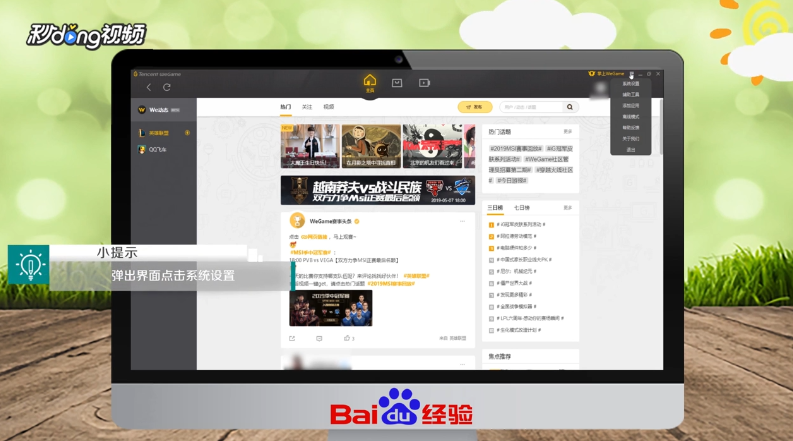Click the share icon under the post
Image resolution: width=793 pixels, height=441 pixels.
[x=292, y=338]
